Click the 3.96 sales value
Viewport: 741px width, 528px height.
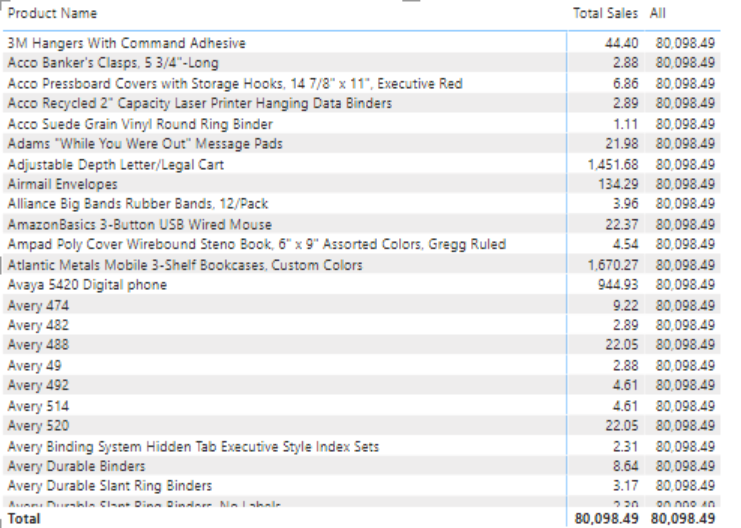click(625, 204)
